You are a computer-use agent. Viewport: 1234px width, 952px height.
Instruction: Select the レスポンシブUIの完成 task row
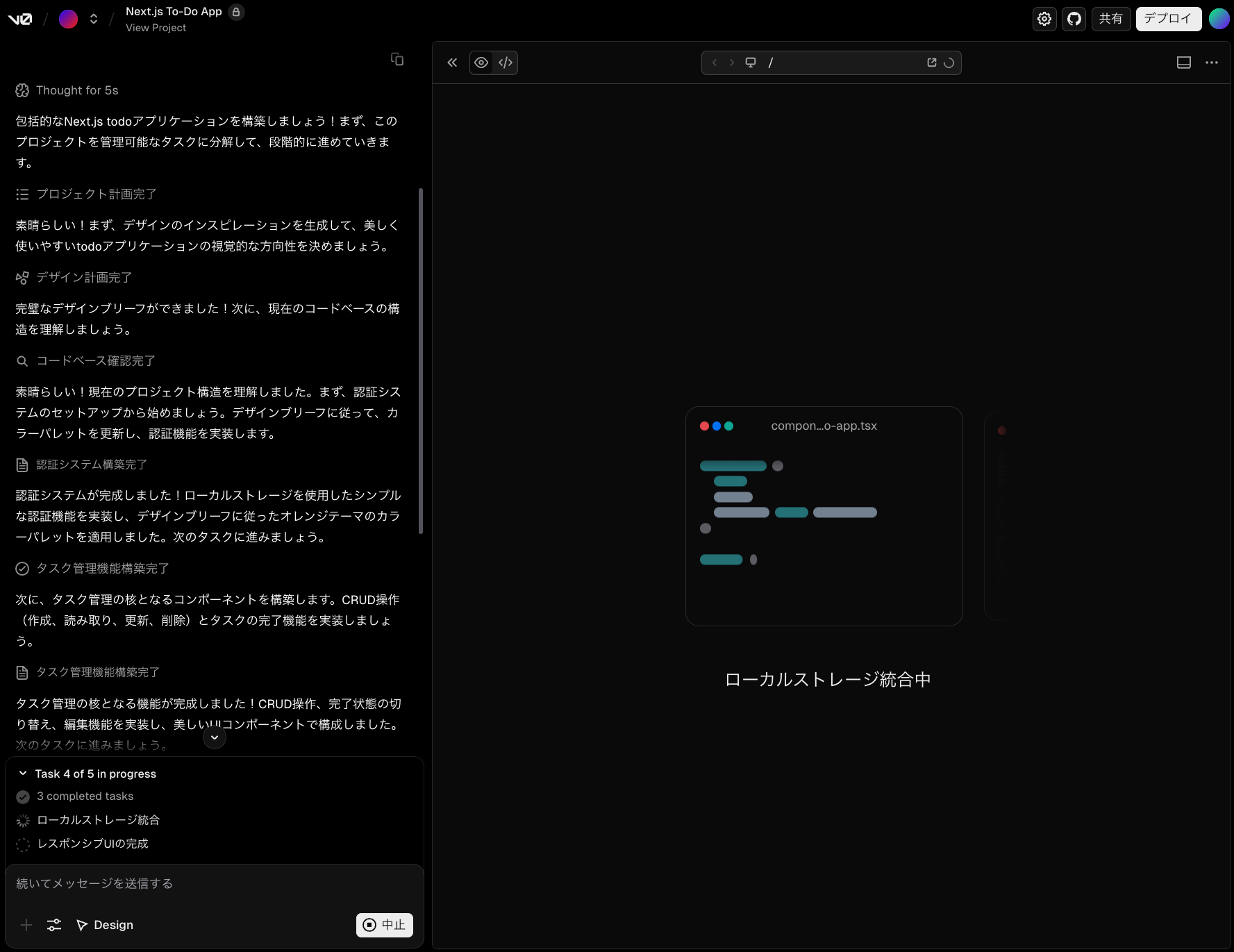point(83,844)
